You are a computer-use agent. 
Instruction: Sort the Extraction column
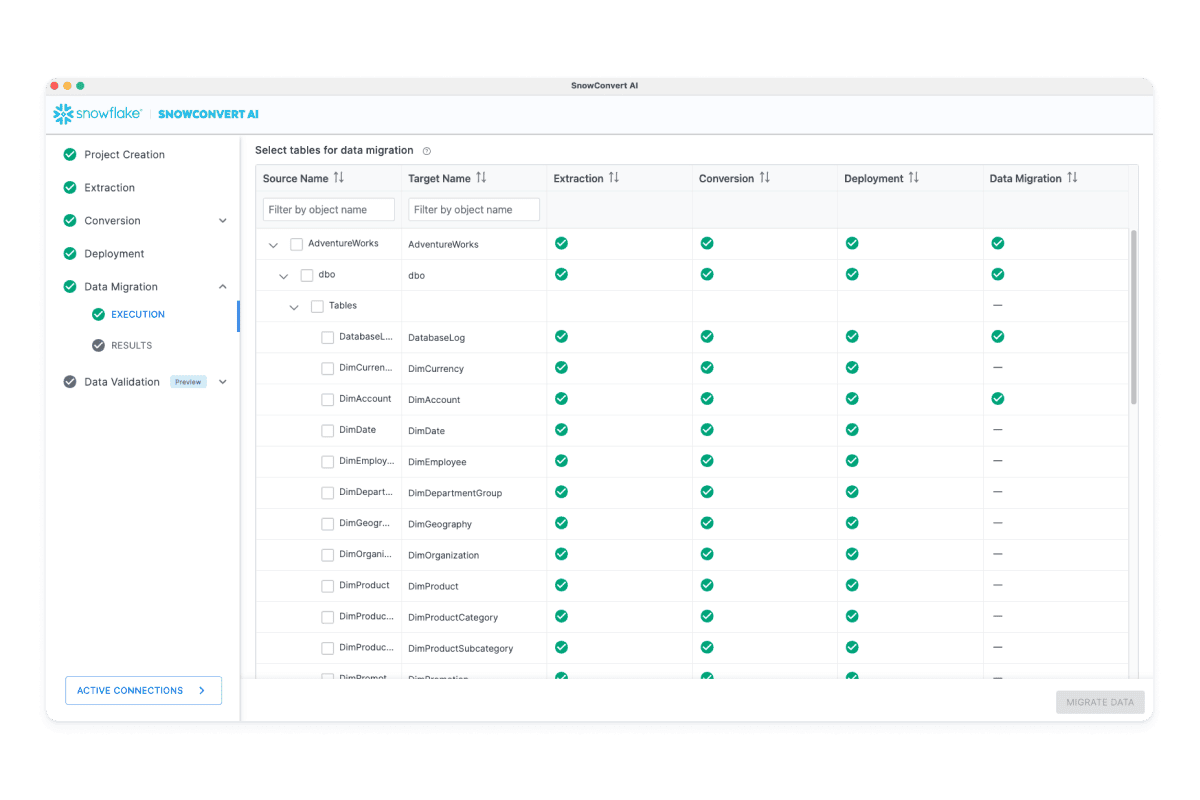(614, 177)
